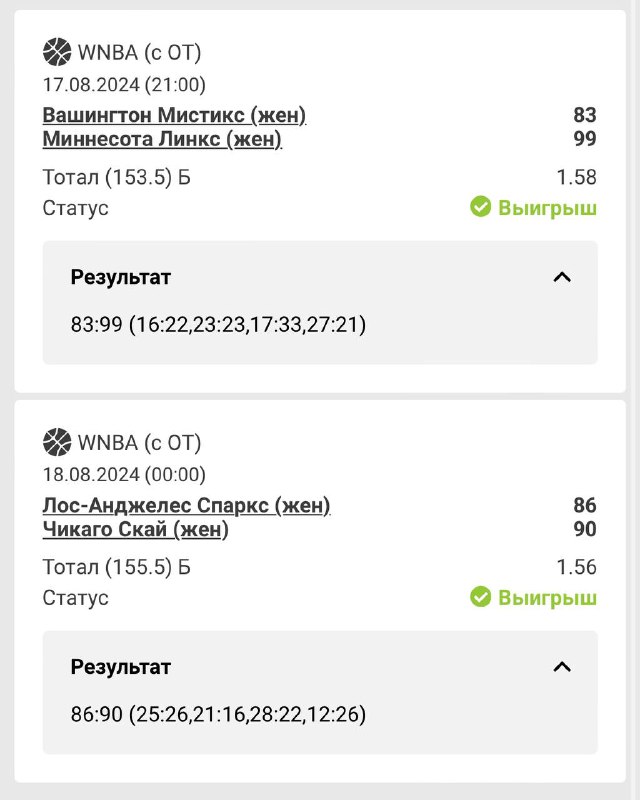Click the date 17.08.2024 (21:00)
Image resolution: width=640 pixels, height=800 pixels.
click(124, 85)
